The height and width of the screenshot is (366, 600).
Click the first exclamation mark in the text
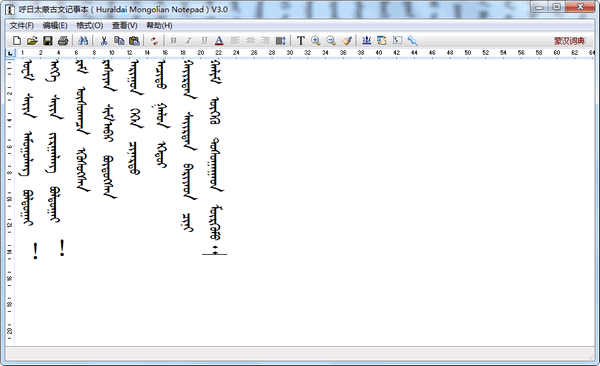click(36, 252)
